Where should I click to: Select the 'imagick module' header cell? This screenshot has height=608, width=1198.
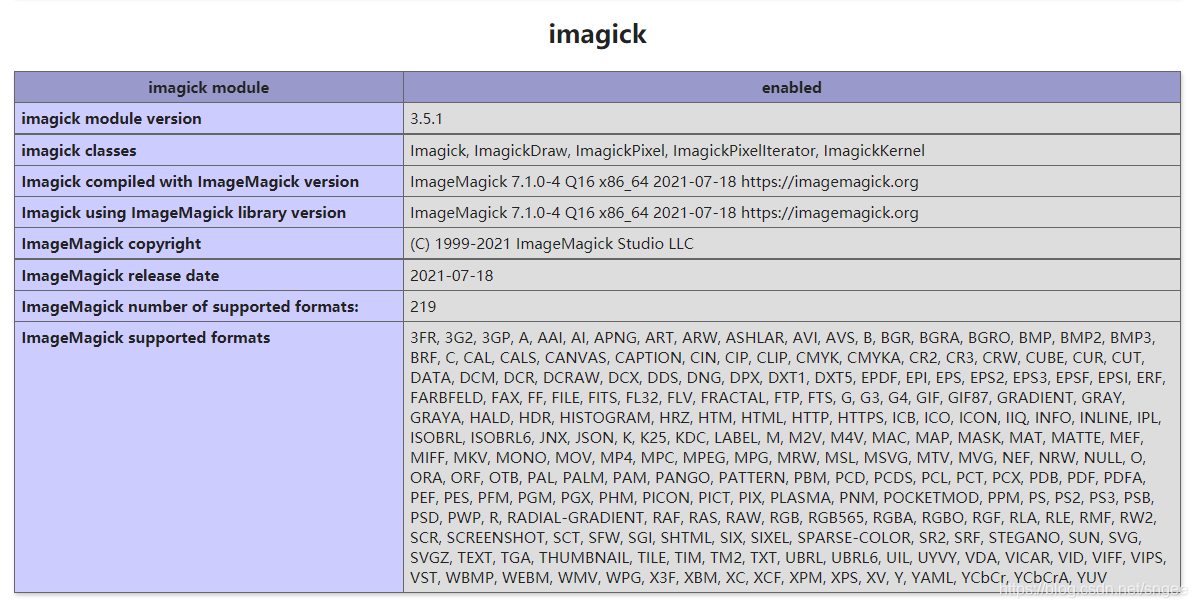pos(209,87)
